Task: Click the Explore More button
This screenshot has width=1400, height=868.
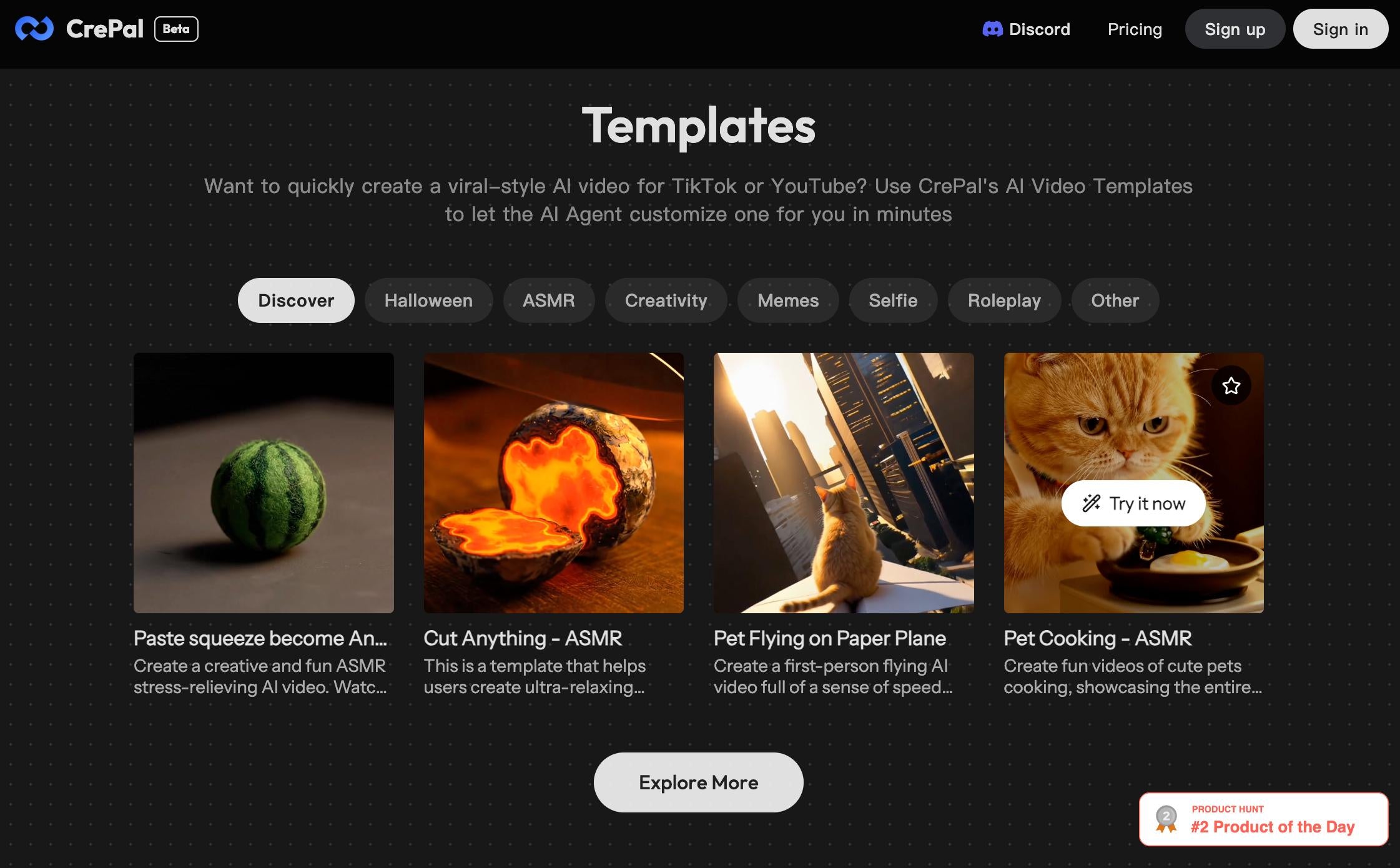Action: [698, 782]
